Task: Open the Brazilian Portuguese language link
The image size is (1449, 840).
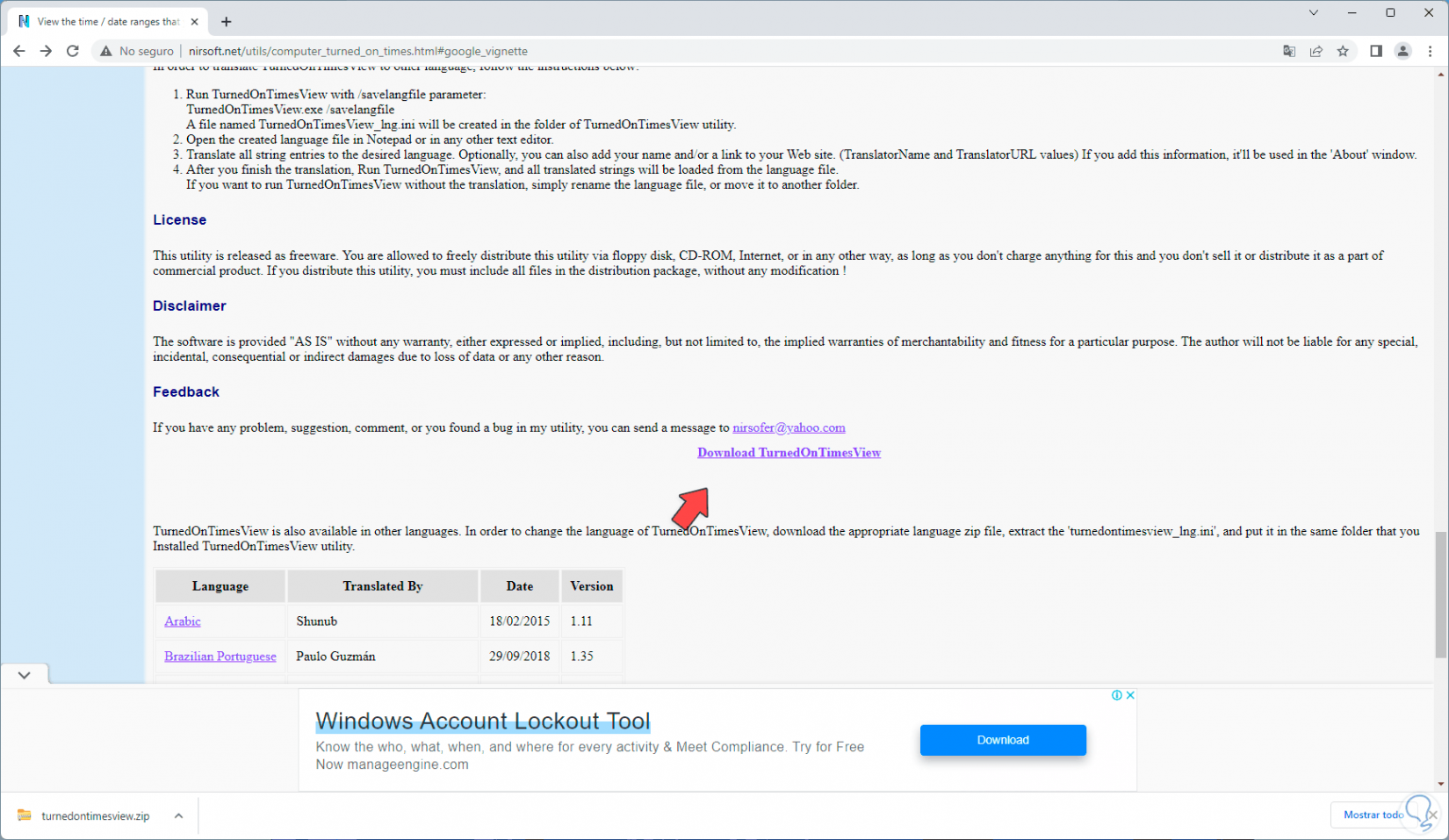Action: coord(220,657)
